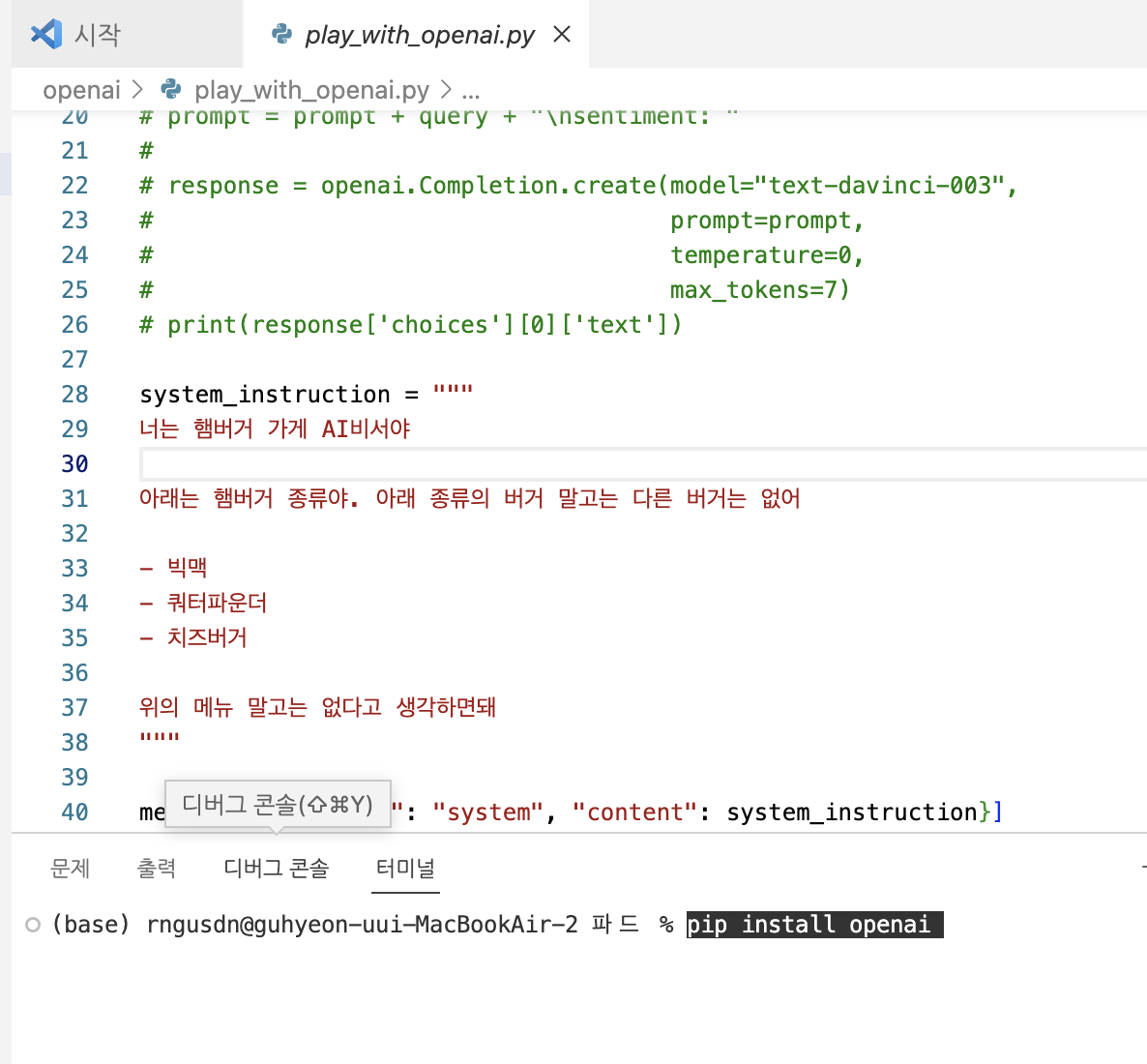Click the terminal prompt circle indicator
The image size is (1147, 1064).
click(x=33, y=925)
